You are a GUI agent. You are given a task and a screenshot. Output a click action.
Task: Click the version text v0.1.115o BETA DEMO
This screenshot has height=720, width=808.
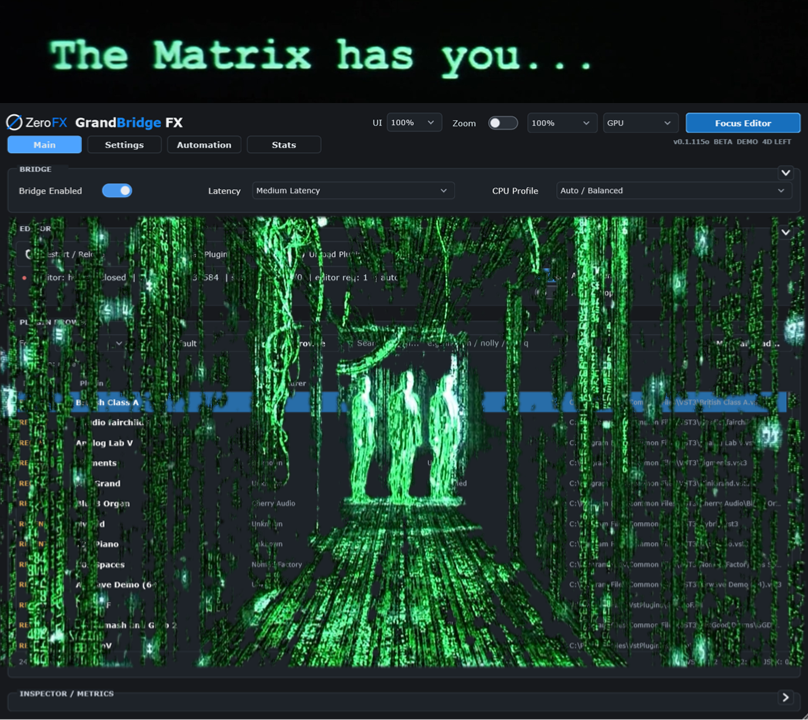pos(715,142)
